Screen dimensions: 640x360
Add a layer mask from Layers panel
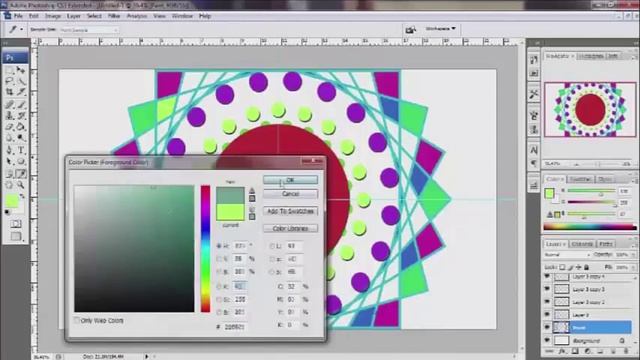pyautogui.click(x=575, y=351)
